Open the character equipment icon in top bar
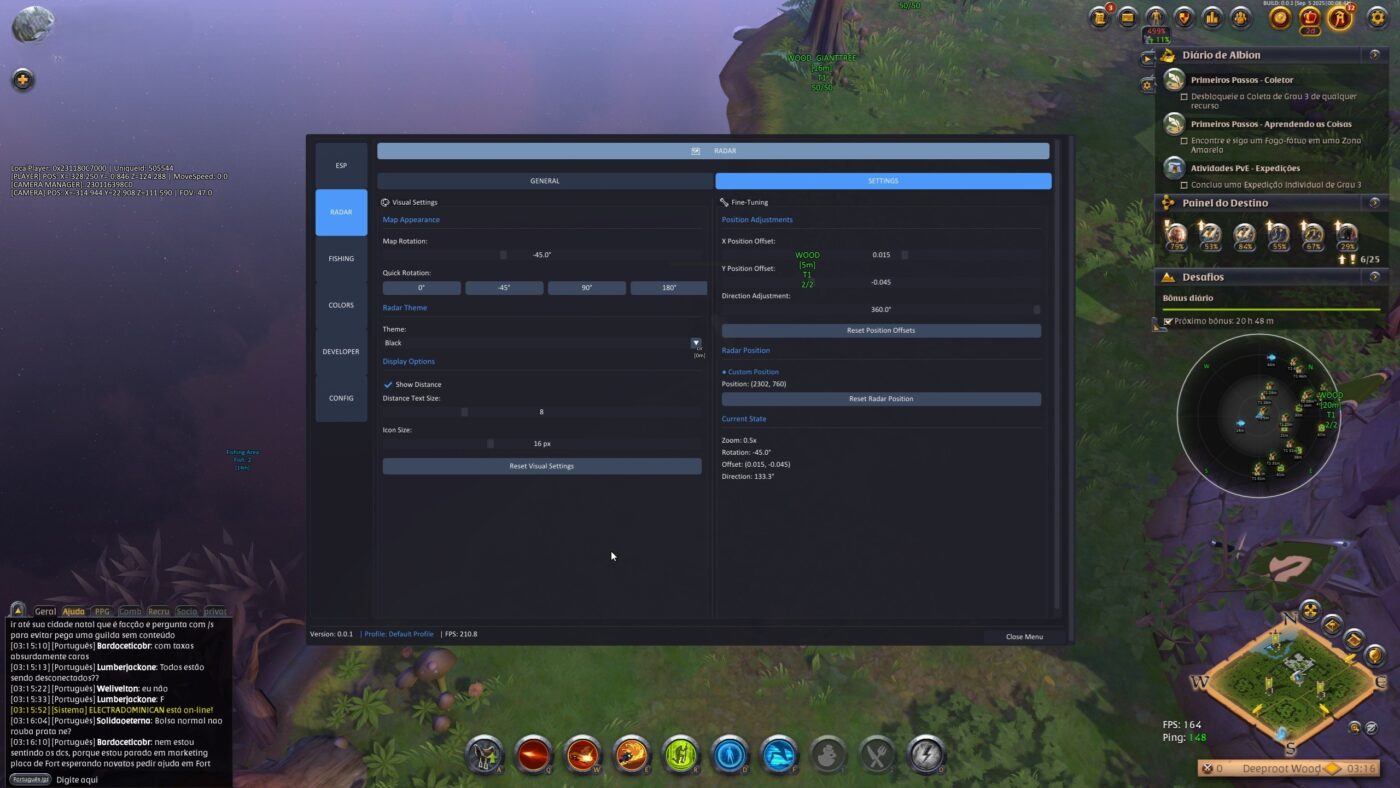 pos(1156,17)
